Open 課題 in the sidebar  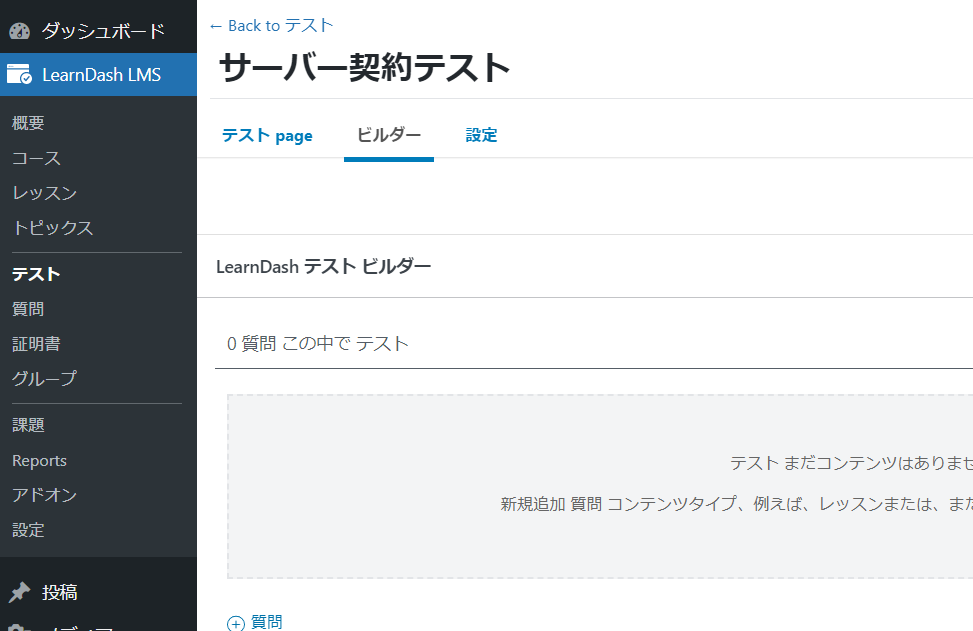(x=28, y=425)
